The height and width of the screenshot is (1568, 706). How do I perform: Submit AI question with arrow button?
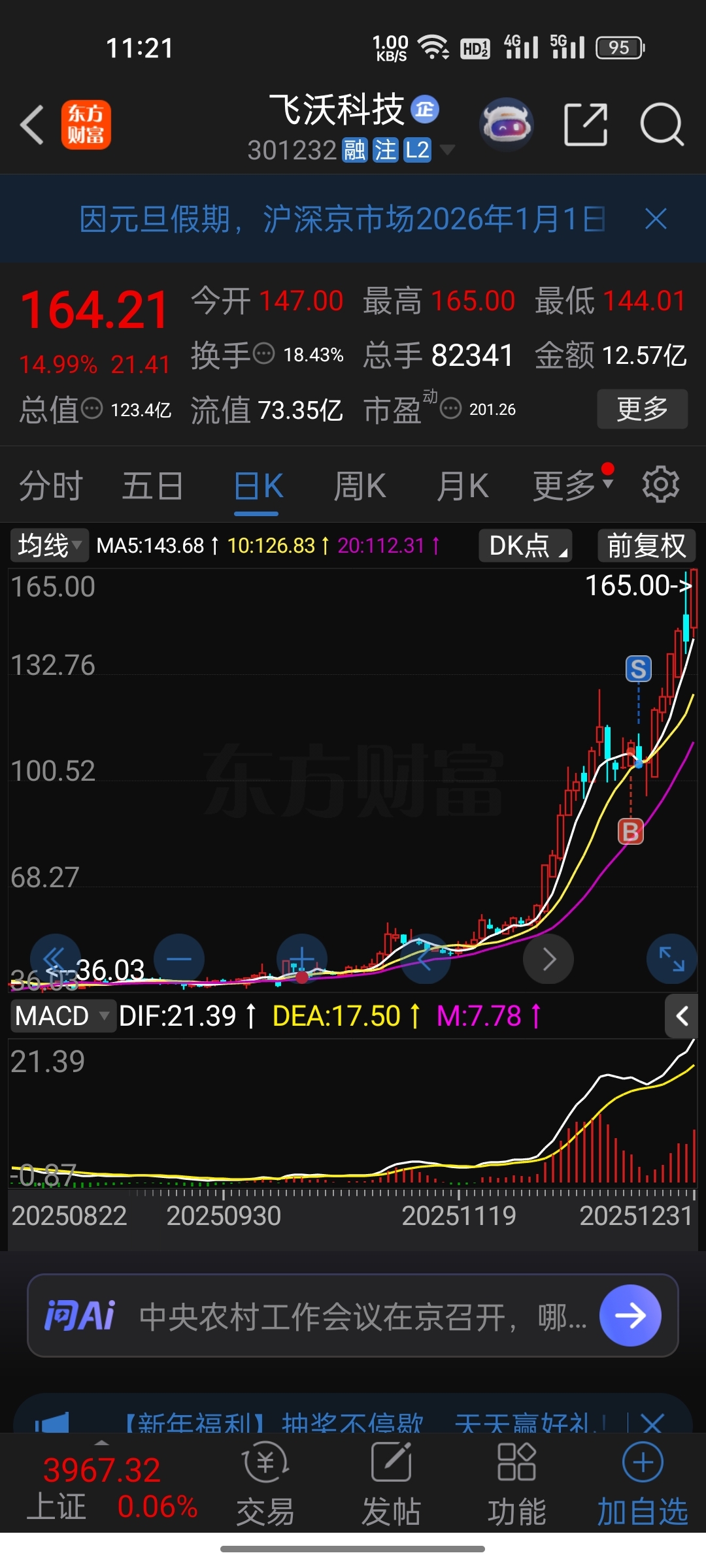pyautogui.click(x=630, y=1315)
